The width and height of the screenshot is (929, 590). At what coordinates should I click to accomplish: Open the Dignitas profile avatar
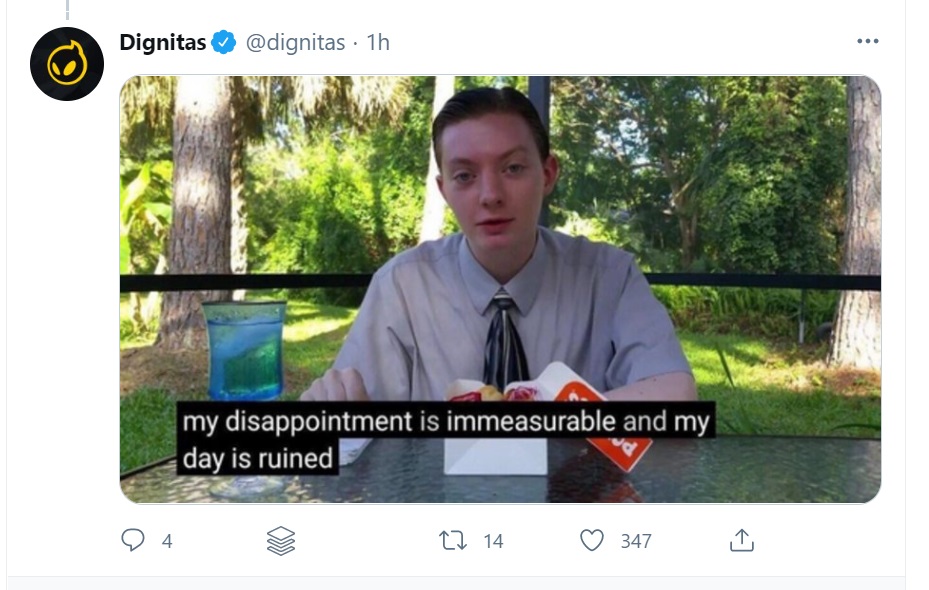click(x=67, y=64)
